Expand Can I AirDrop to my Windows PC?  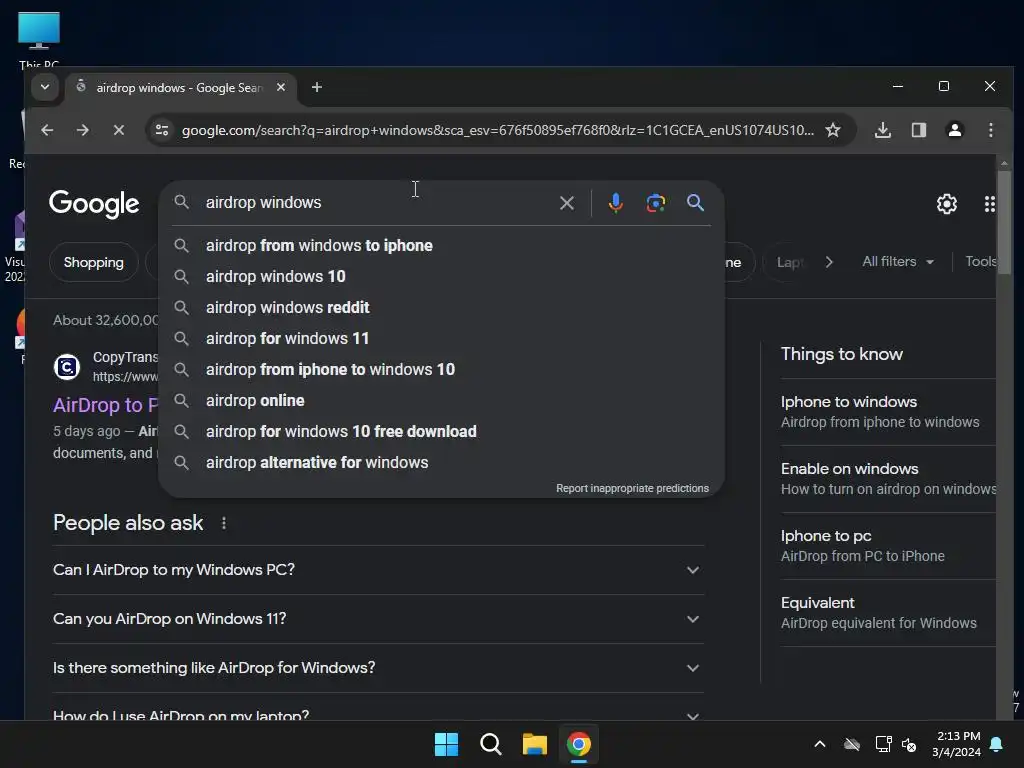click(x=378, y=570)
